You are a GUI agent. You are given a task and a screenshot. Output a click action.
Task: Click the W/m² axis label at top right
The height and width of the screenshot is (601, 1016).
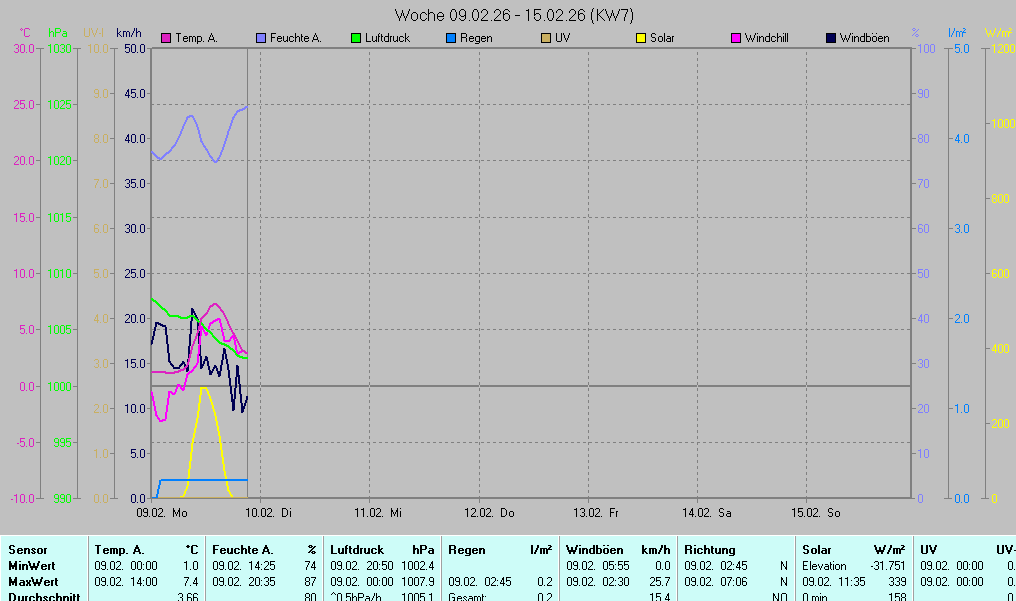999,33
